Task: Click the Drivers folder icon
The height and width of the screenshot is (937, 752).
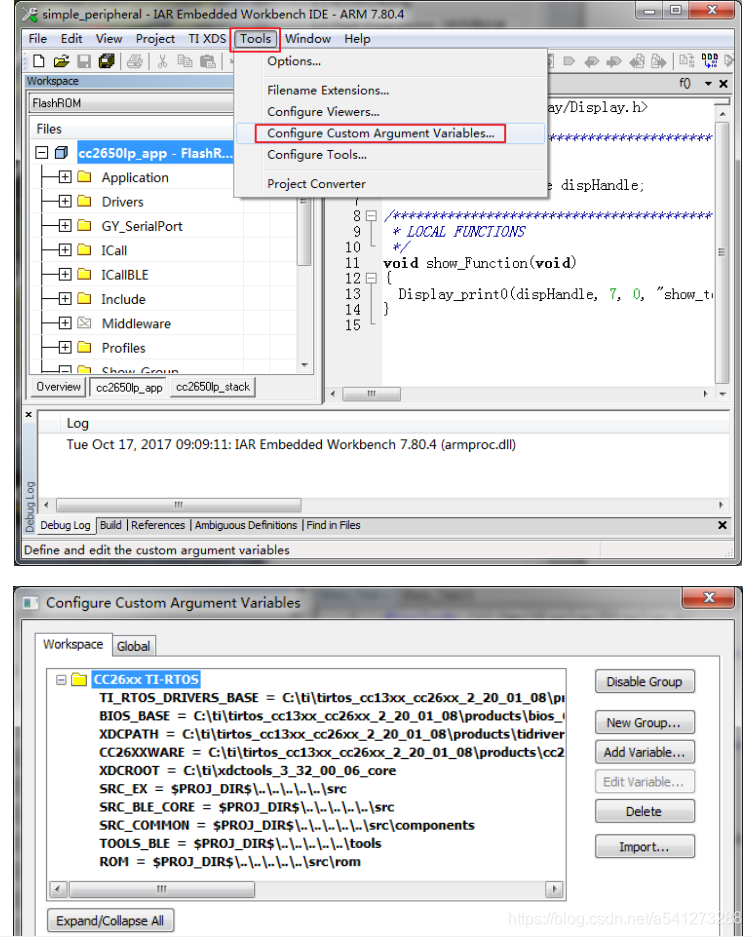Action: coord(84,201)
